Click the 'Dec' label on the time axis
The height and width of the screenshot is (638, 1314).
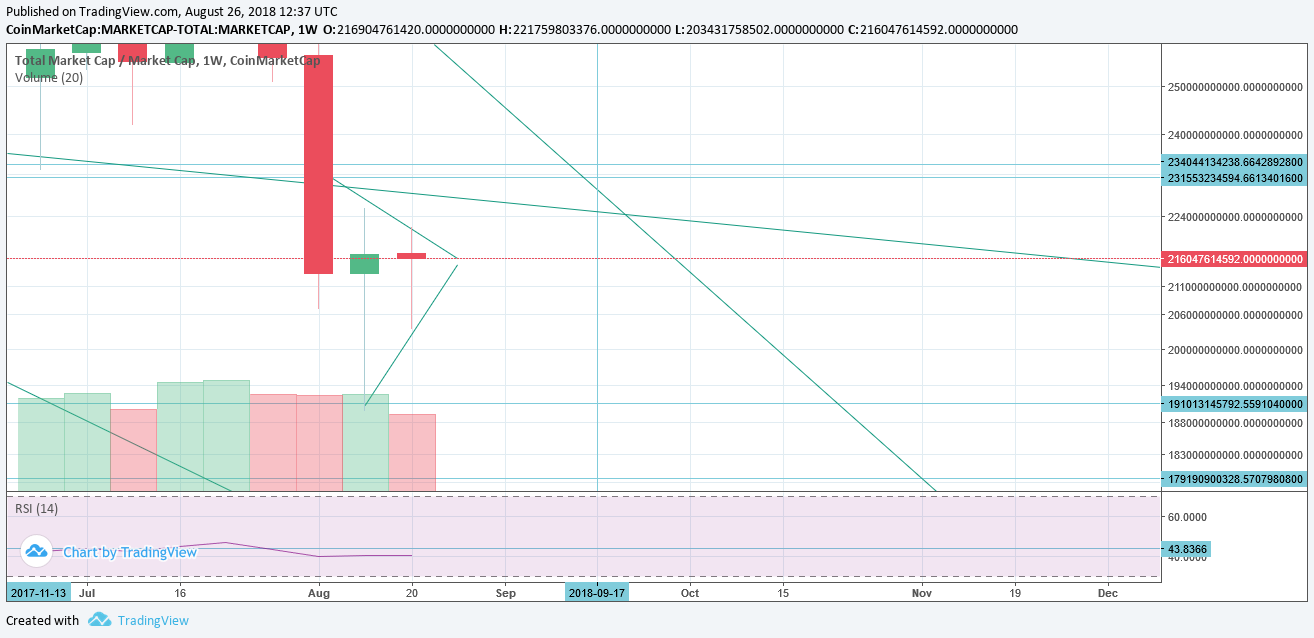pyautogui.click(x=1107, y=592)
